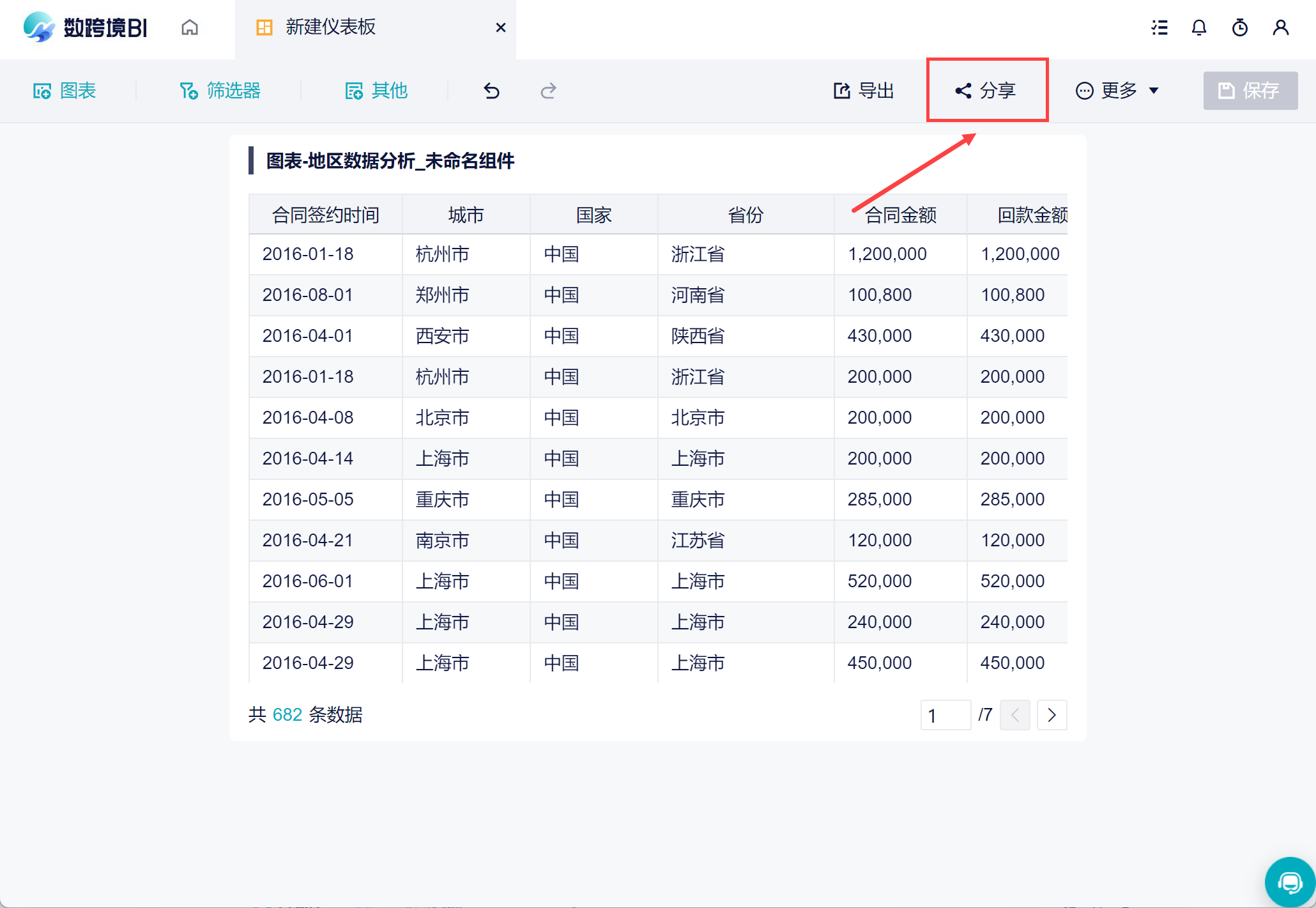Screen dimensions: 1316x908
Task: Switch to 新建仪表板 tab
Action: click(330, 27)
